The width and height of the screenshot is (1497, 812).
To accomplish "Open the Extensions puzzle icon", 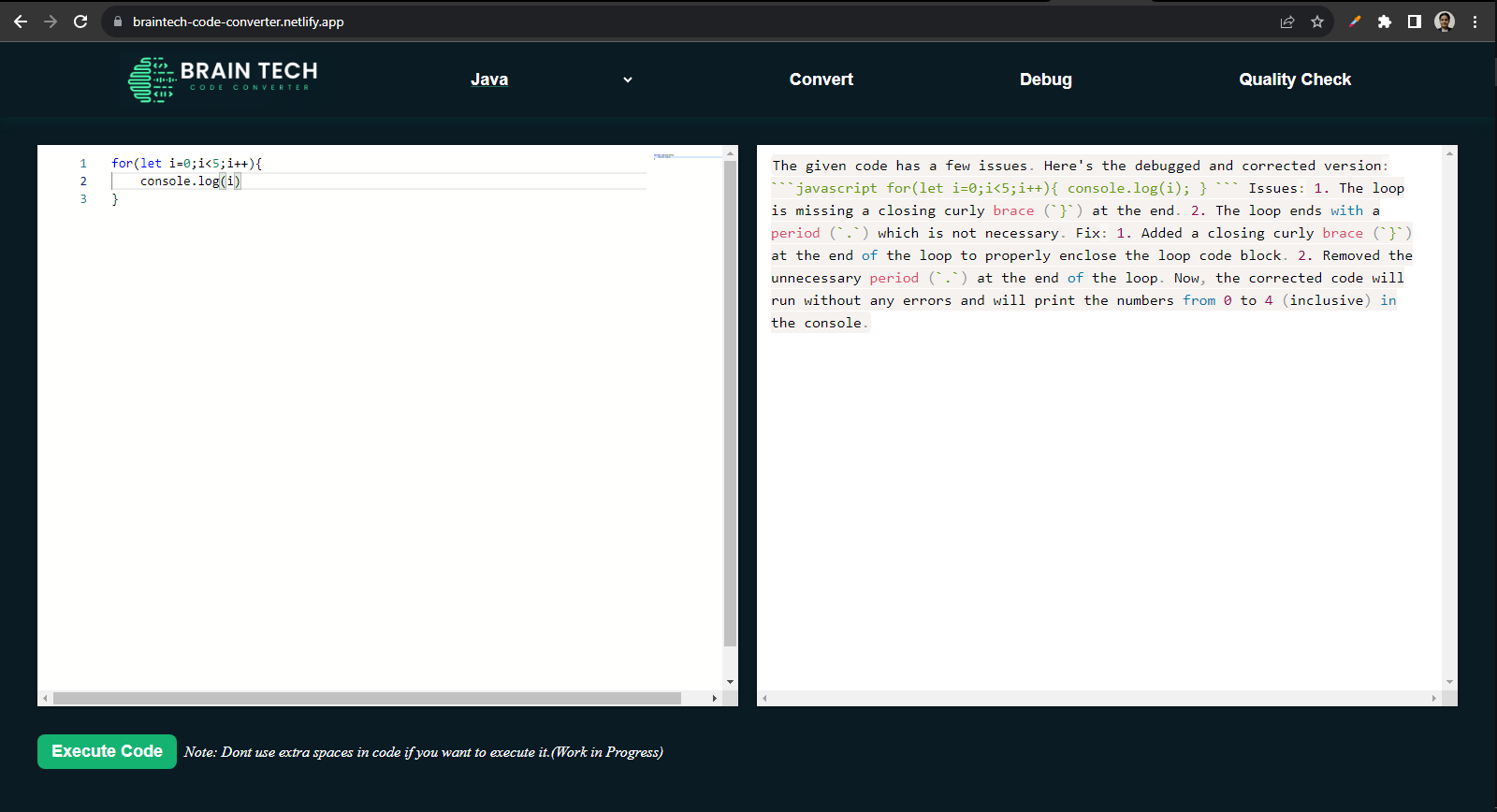I will coord(1385,22).
